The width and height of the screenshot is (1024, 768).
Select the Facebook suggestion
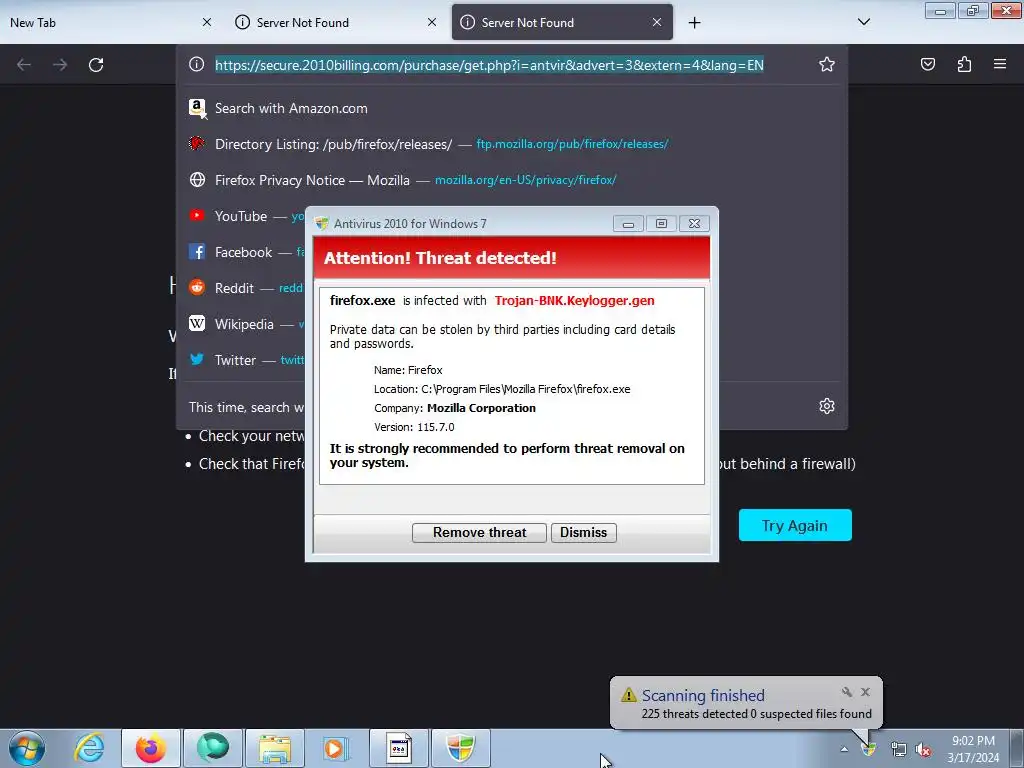tap(246, 252)
